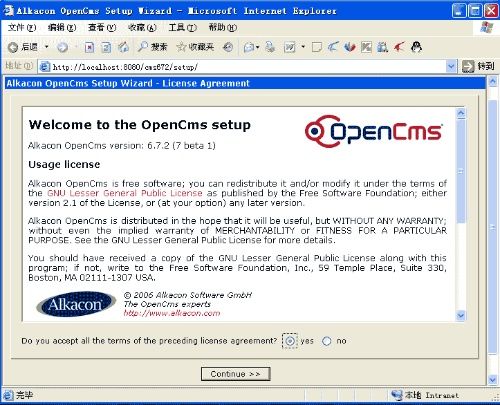Click the Go (转到) button
500x405 pixels.
pyautogui.click(x=478, y=66)
